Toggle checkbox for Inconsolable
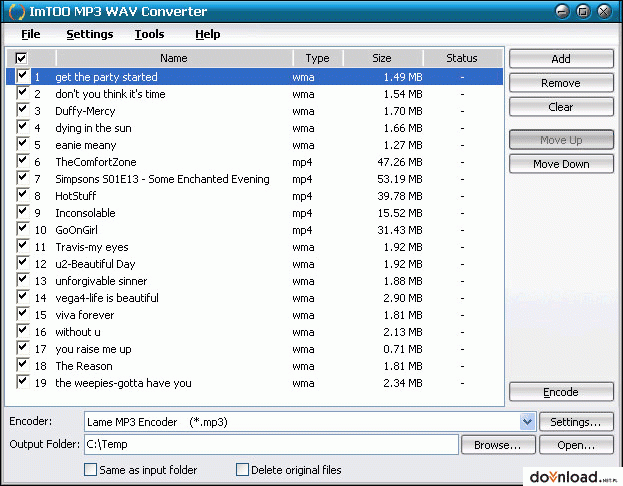Screen dimensions: 623x486 tap(22, 213)
